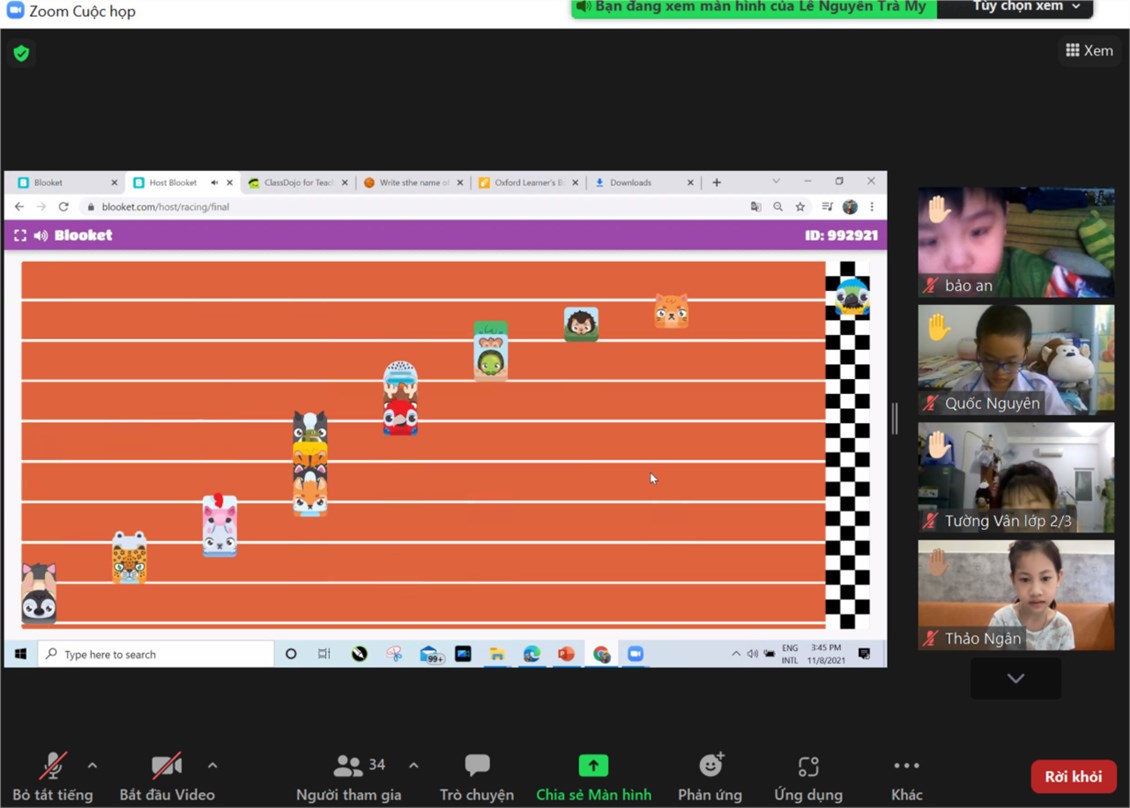Turn on camera with Bắt đầu Video
The image size is (1130, 808).
point(166,766)
